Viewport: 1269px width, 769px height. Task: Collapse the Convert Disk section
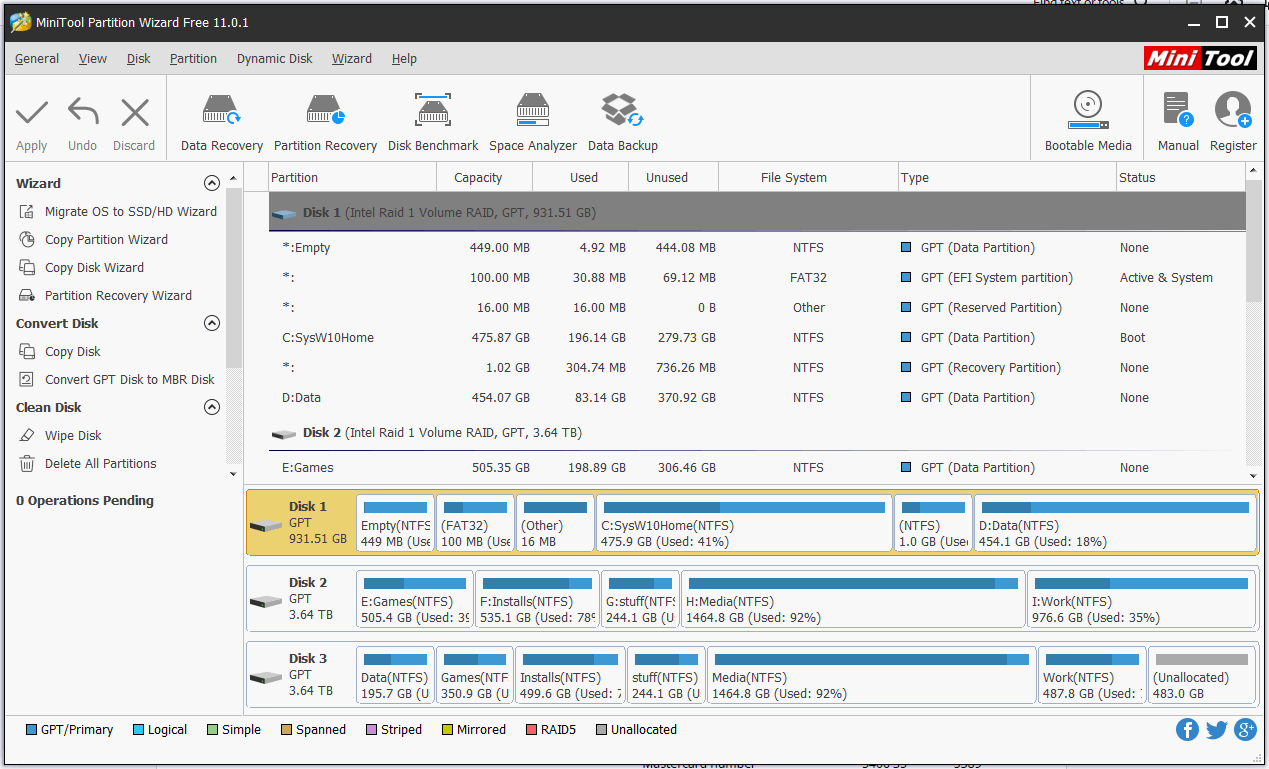pos(211,323)
